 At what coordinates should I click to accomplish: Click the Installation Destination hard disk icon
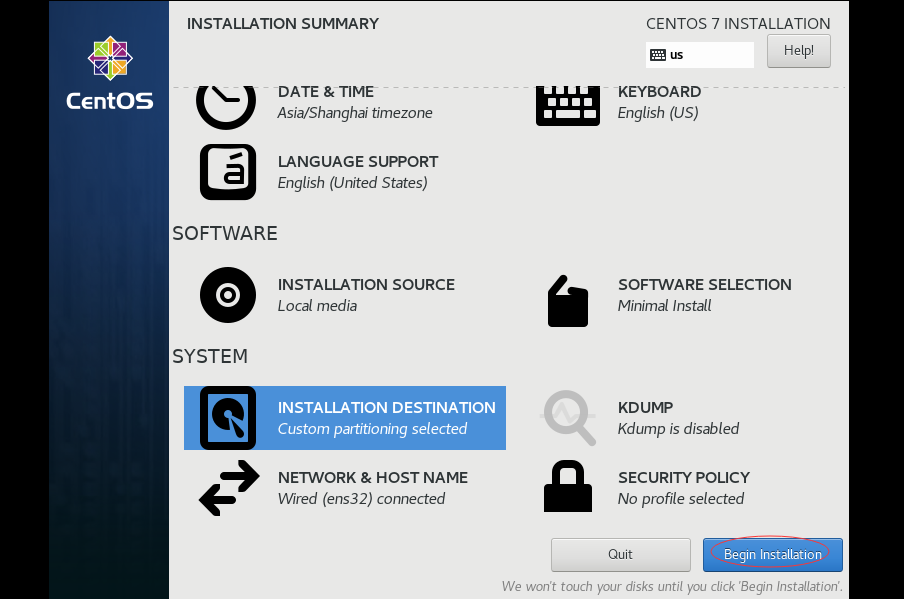pos(228,418)
